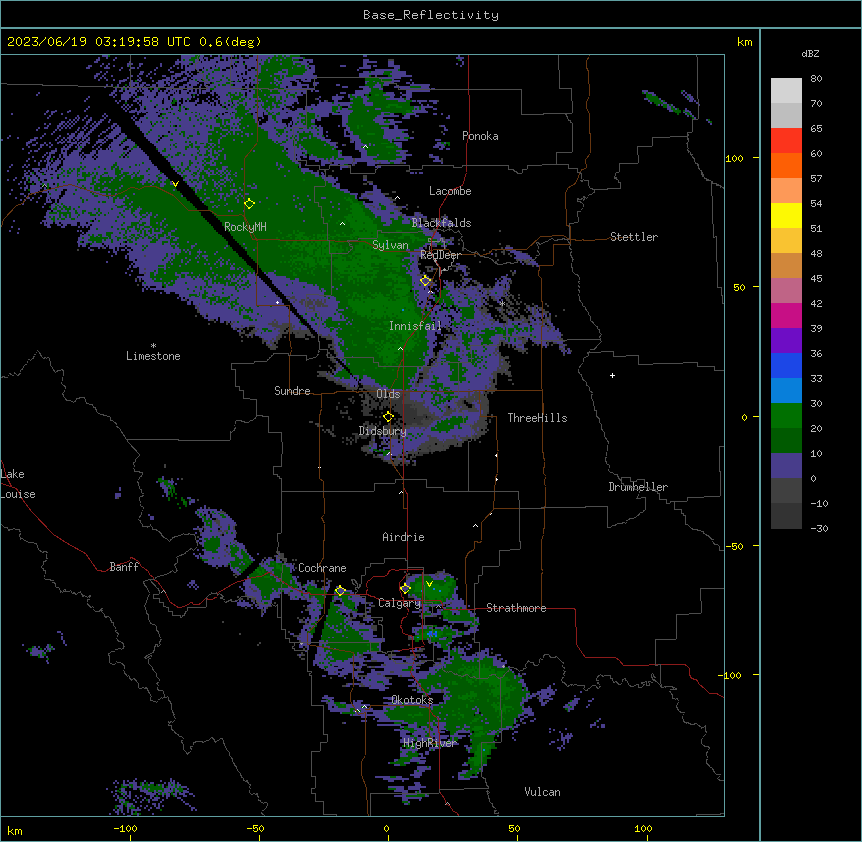Click the ThreeHills label
This screenshot has width=862, height=842.
click(537, 418)
